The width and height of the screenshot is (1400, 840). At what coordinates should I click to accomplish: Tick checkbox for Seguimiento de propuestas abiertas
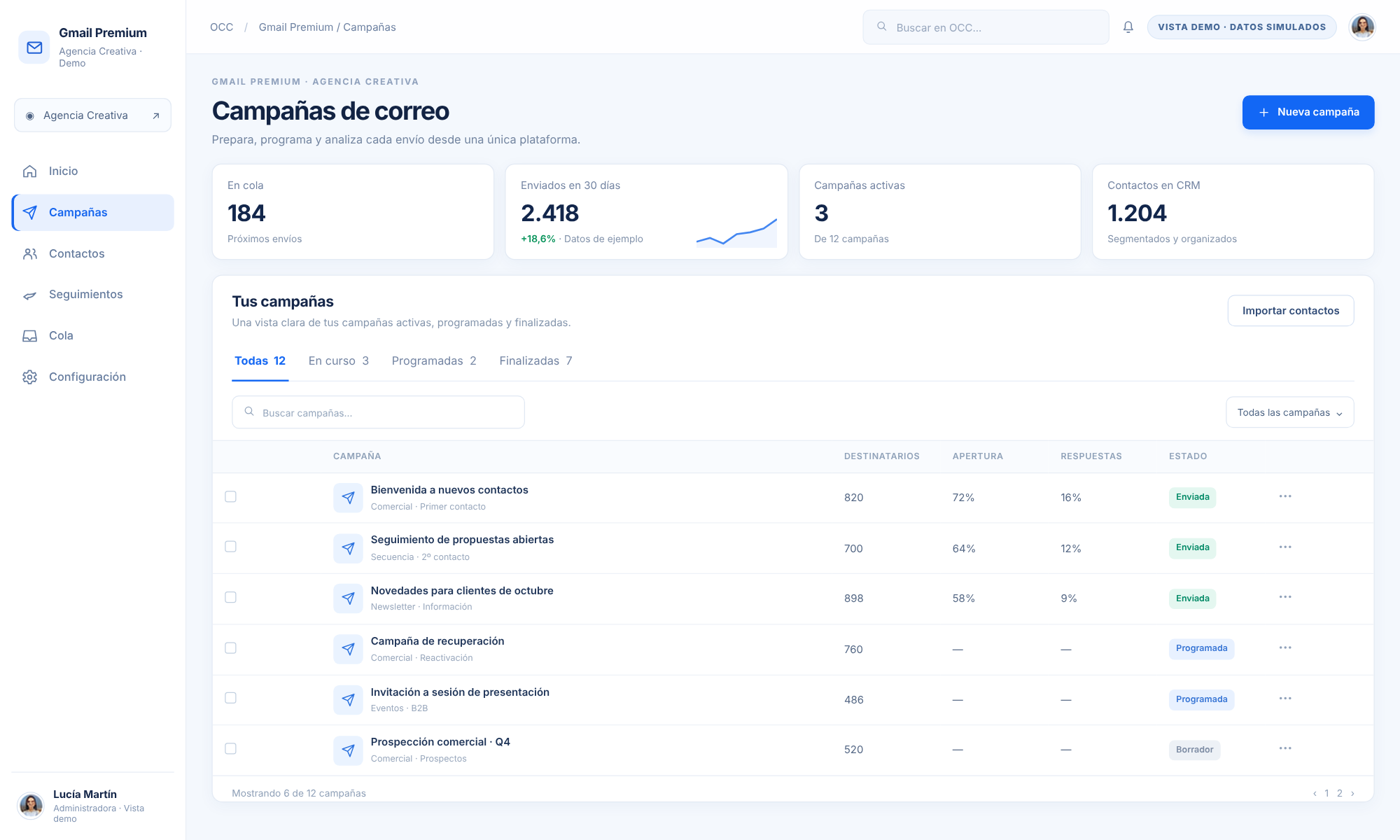(230, 547)
